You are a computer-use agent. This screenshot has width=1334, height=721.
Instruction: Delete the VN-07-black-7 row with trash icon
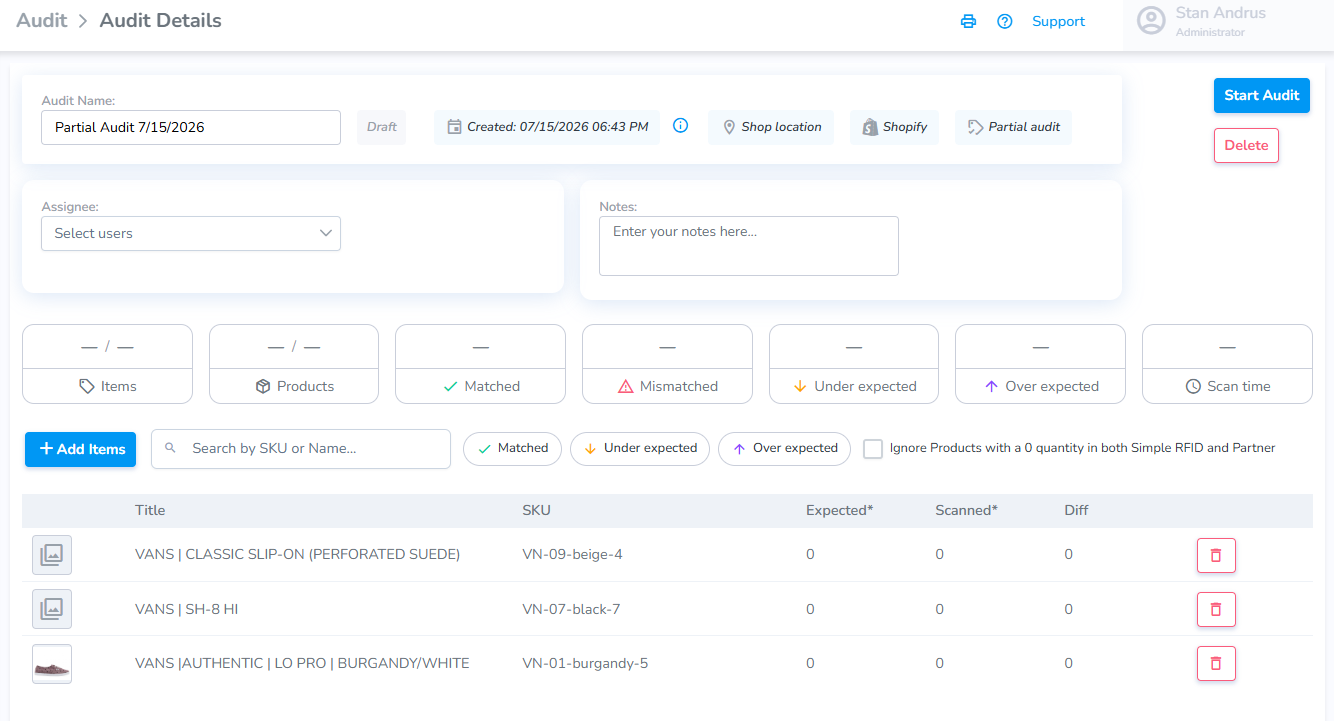click(1216, 609)
